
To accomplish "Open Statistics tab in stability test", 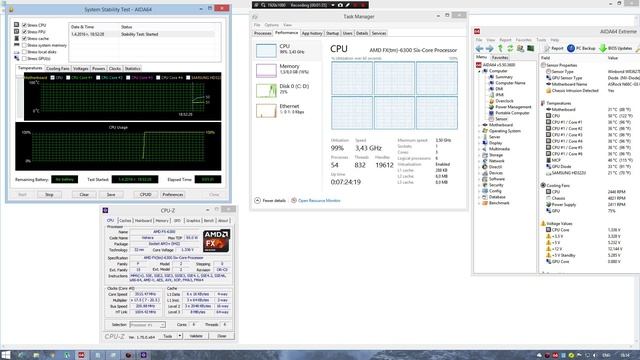I will click(x=132, y=69).
